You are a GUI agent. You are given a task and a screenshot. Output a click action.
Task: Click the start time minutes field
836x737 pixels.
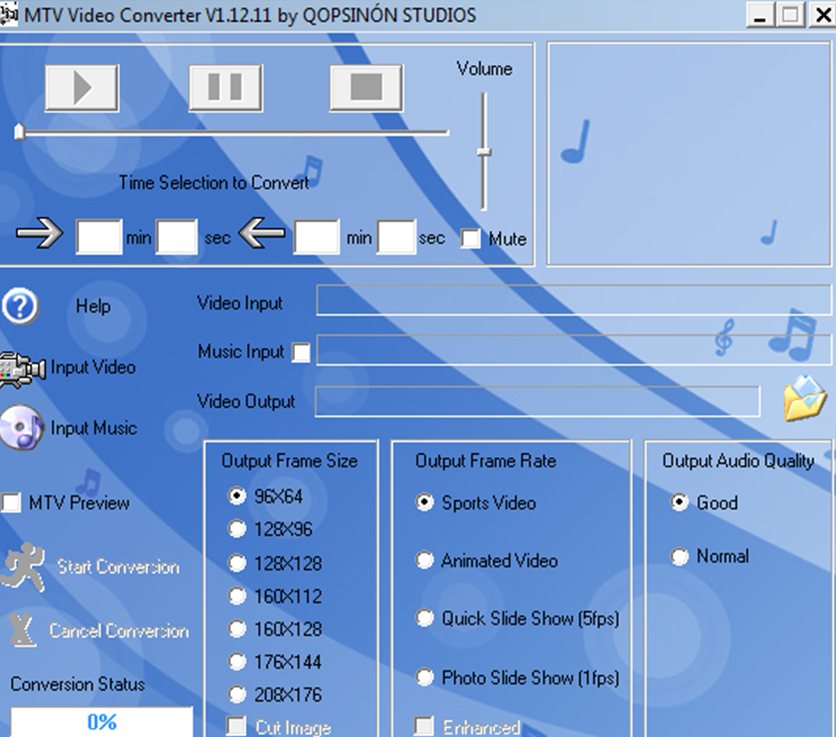coord(98,238)
